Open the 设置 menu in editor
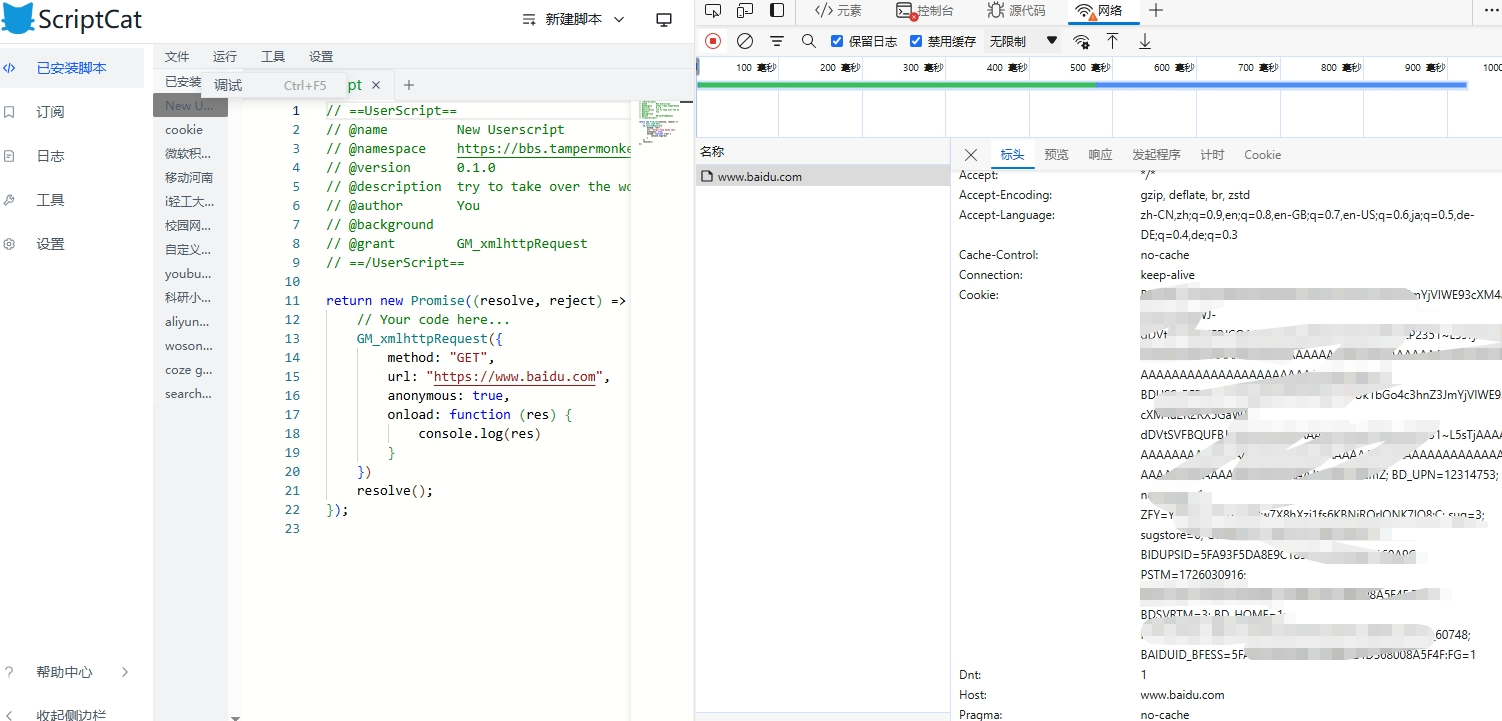 pyautogui.click(x=321, y=57)
